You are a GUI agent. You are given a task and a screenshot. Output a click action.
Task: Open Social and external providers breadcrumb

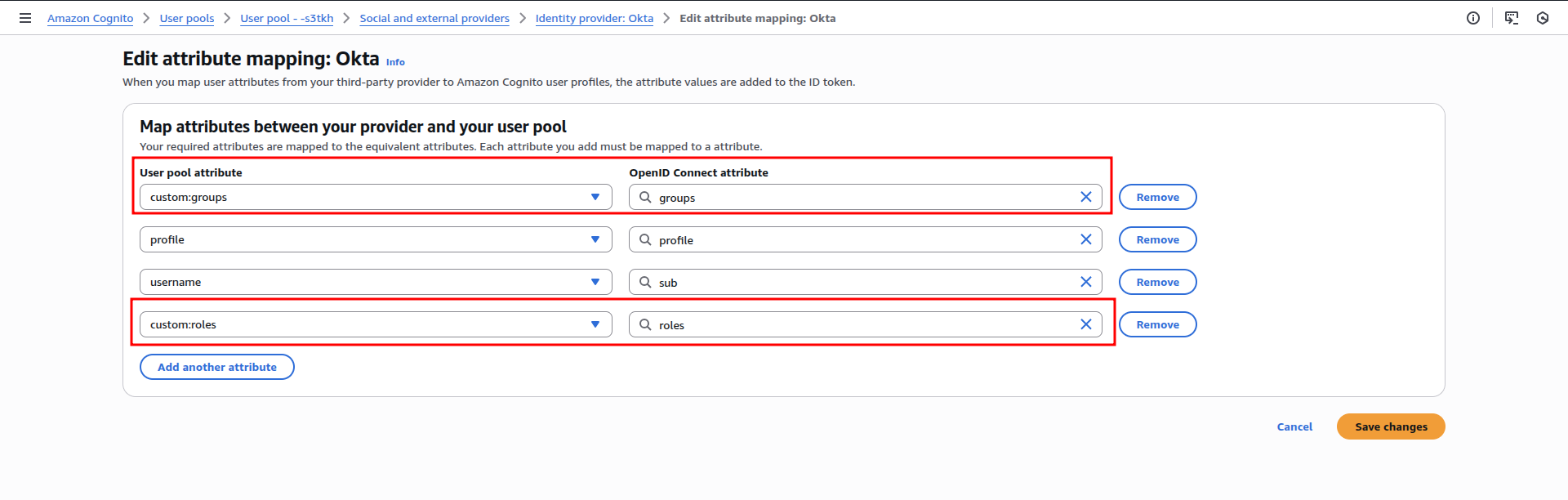[434, 18]
